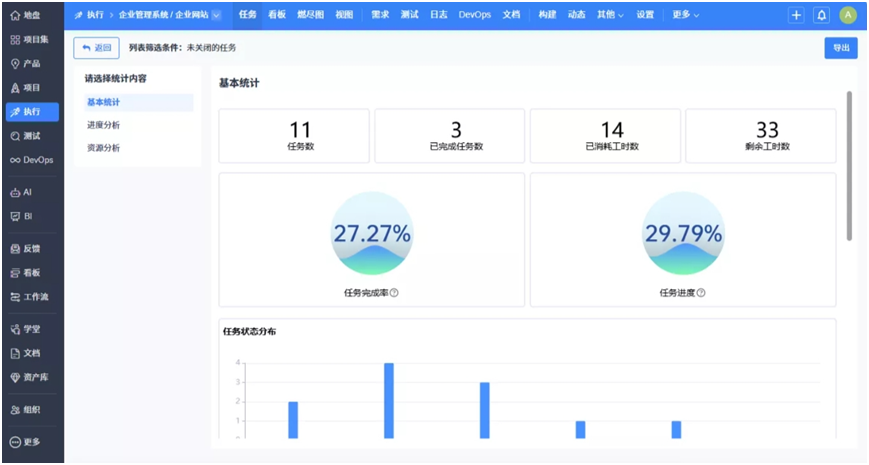Click the 29.79% task progress gauge
This screenshot has width=869, height=465.
pyautogui.click(x=683, y=233)
